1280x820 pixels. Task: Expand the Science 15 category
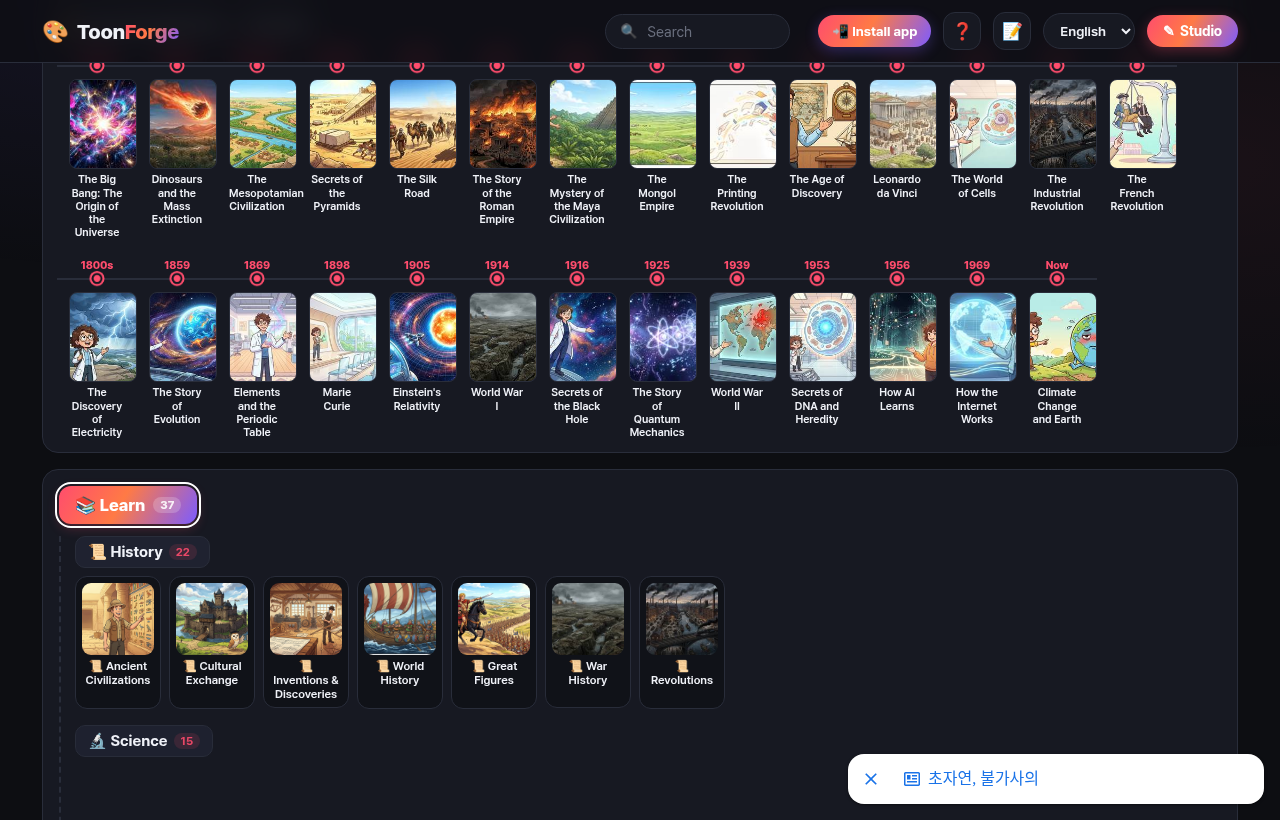click(144, 741)
